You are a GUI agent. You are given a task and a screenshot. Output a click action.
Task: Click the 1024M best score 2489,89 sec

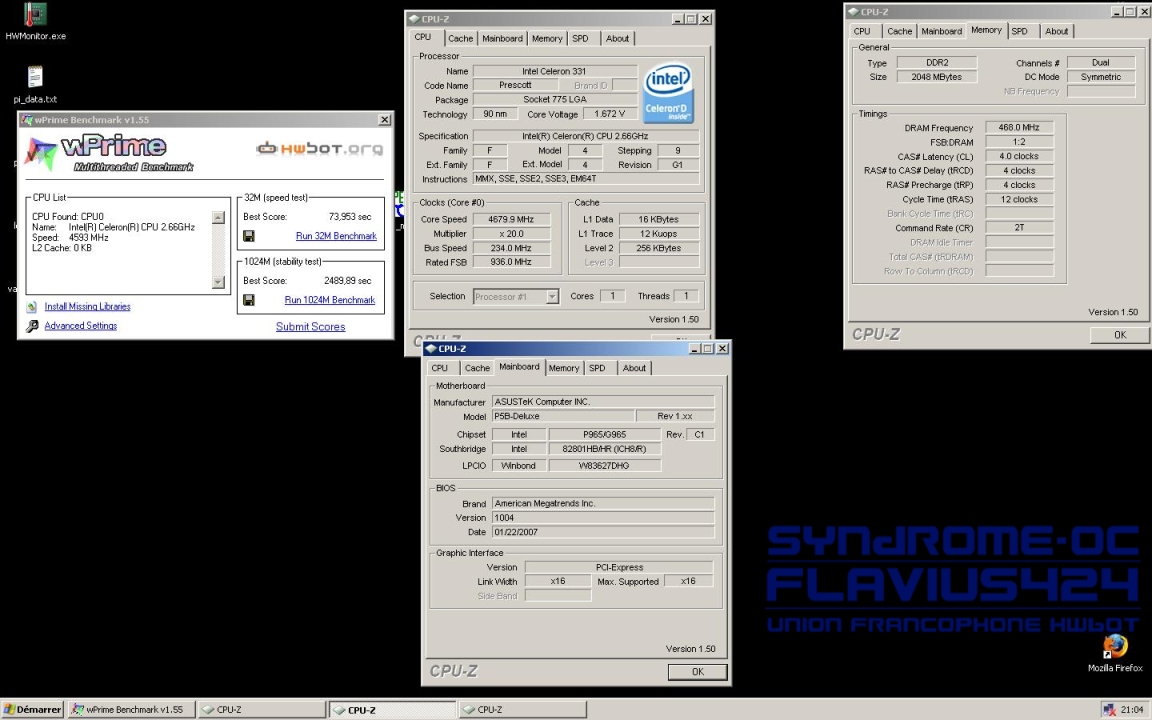[x=348, y=281]
